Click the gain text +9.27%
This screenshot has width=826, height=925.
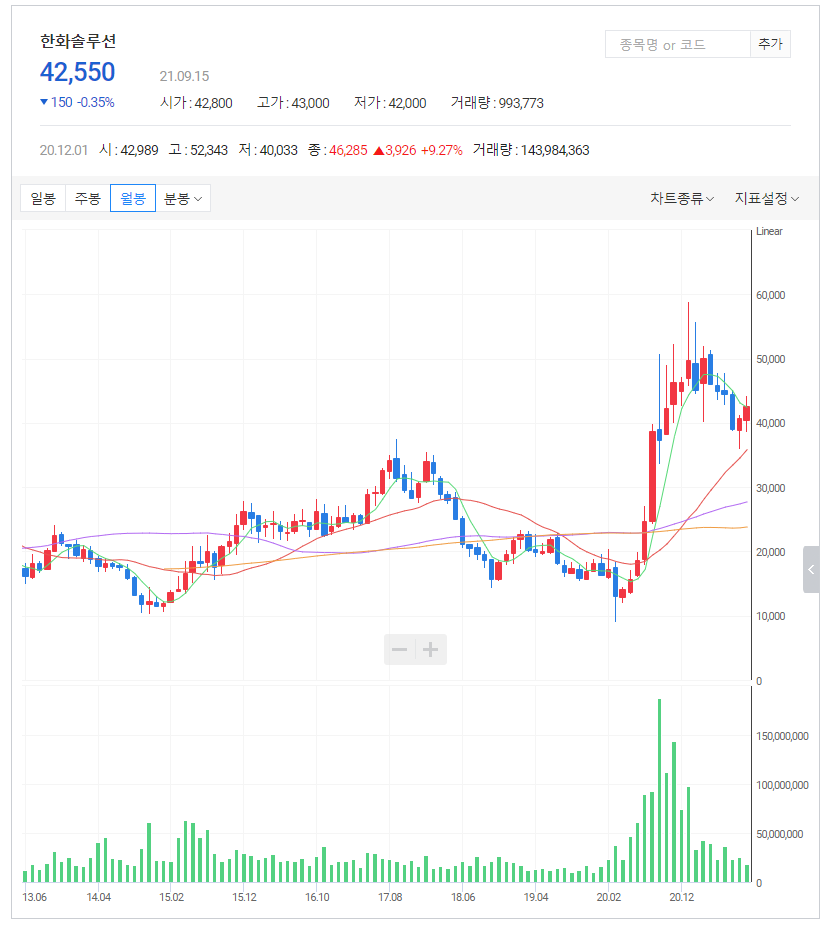[x=441, y=150]
